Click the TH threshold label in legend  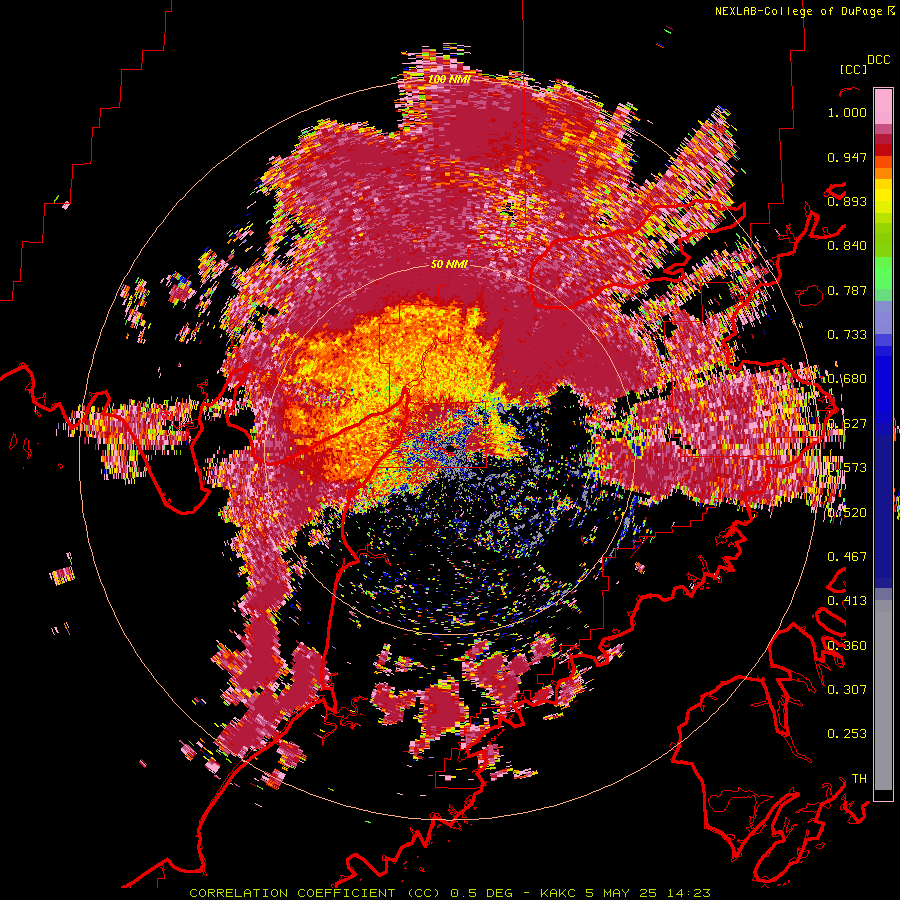coord(859,779)
